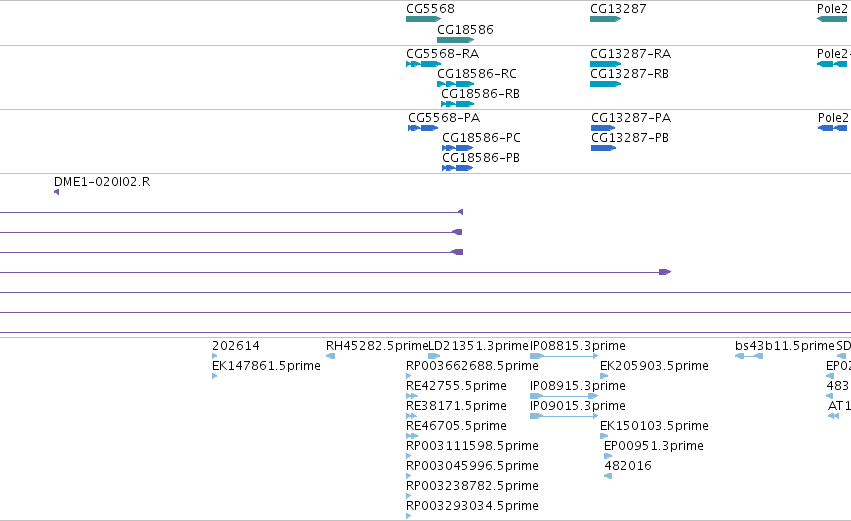Click the CG18586-PB protein glyph
Image resolution: width=851 pixels, height=521 pixels.
(458, 168)
